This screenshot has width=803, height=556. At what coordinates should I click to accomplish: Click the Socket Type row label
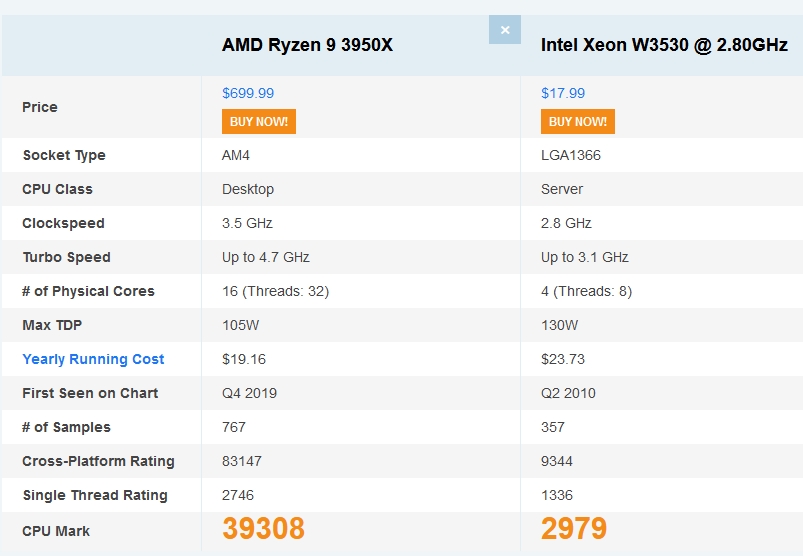pyautogui.click(x=64, y=155)
